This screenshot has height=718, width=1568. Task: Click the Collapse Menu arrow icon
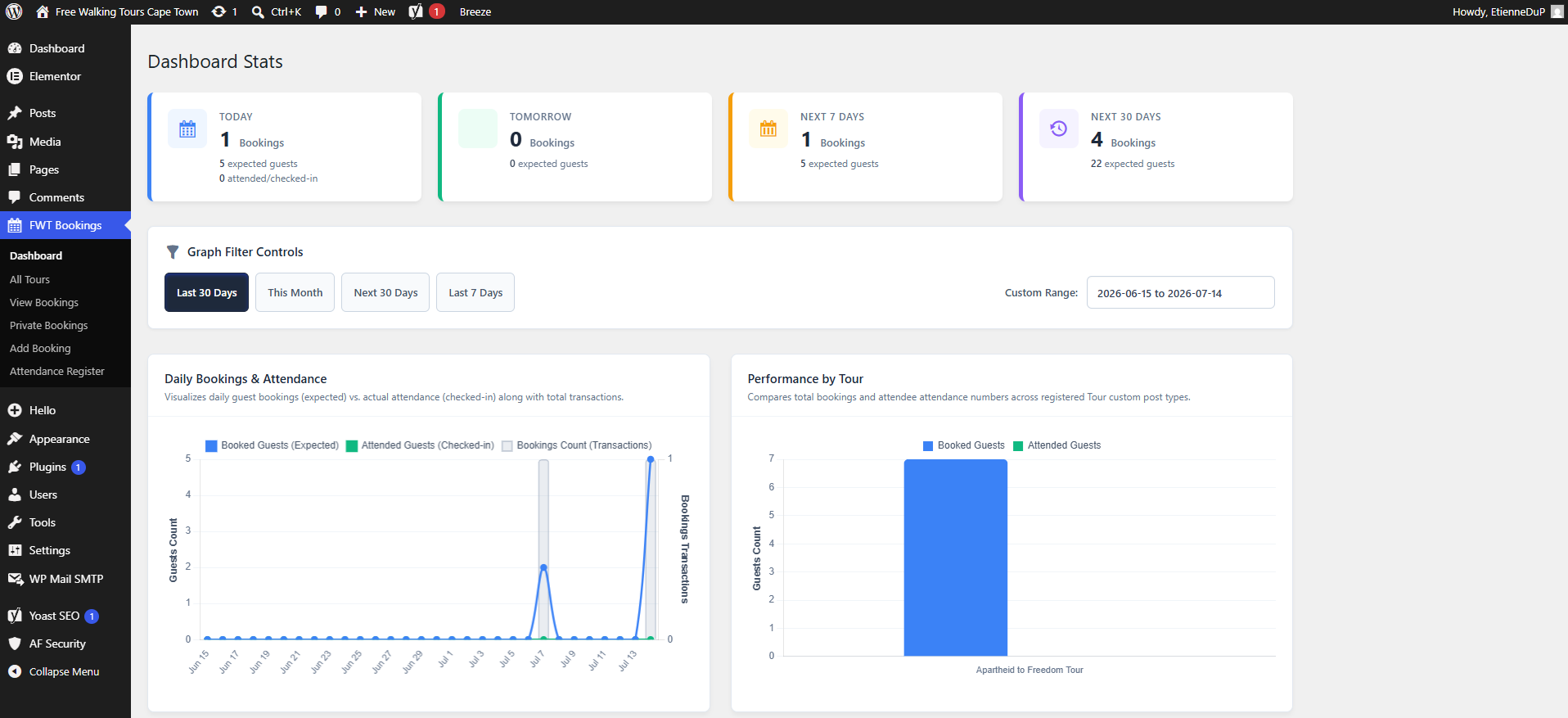pyautogui.click(x=15, y=671)
